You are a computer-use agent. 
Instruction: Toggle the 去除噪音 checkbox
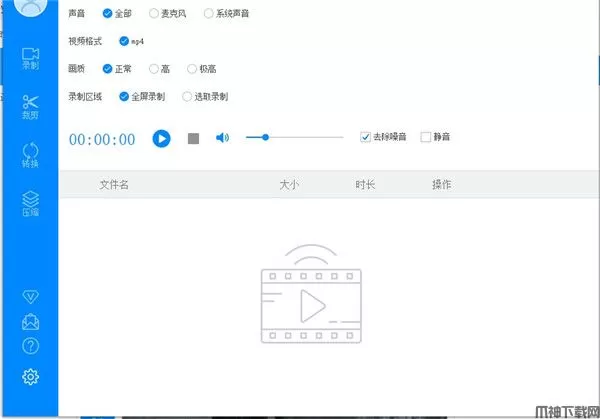[383, 137]
